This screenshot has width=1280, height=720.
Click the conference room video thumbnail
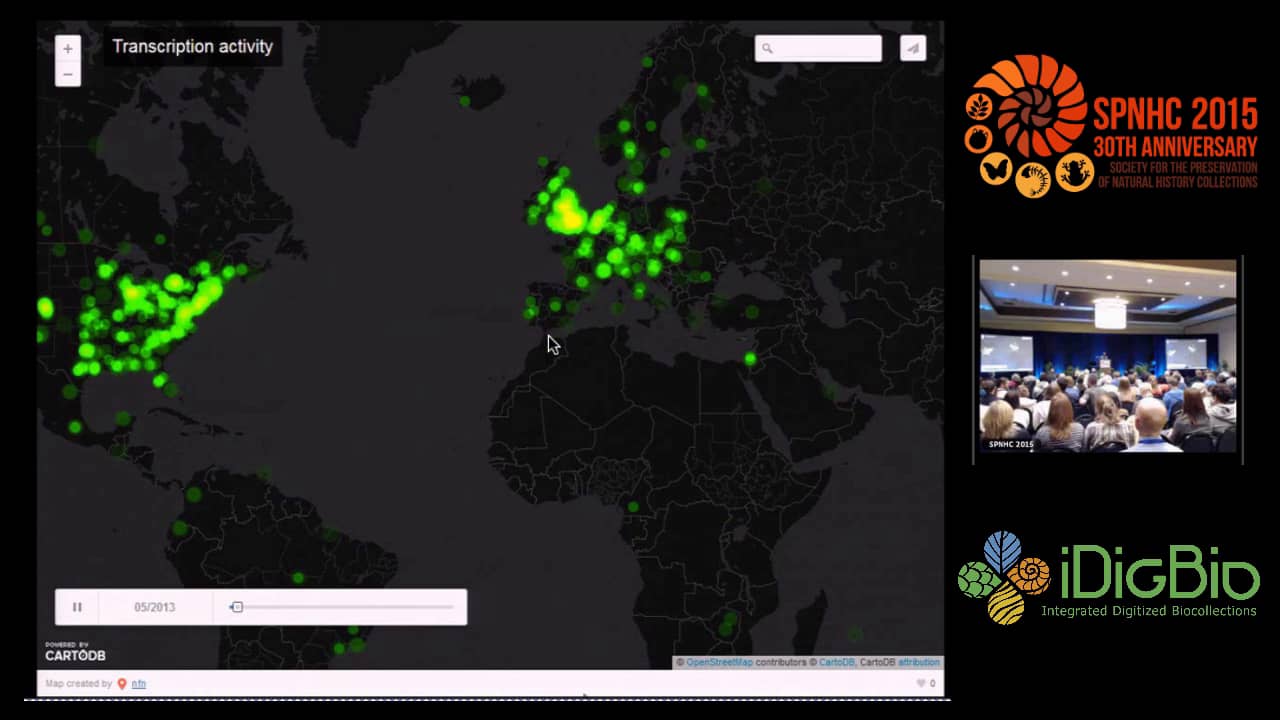(1108, 356)
